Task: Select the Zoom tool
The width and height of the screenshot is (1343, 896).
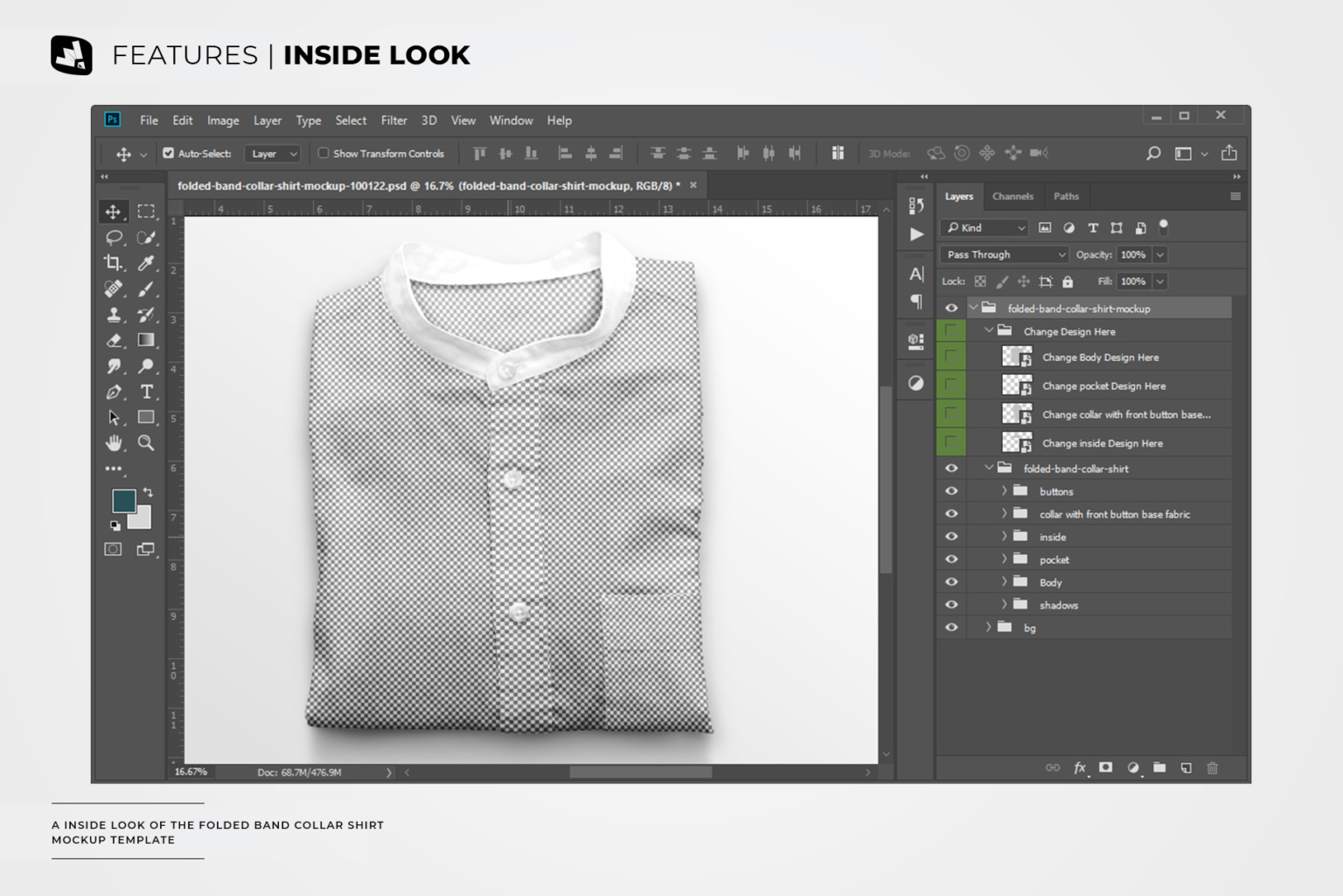Action: click(147, 443)
